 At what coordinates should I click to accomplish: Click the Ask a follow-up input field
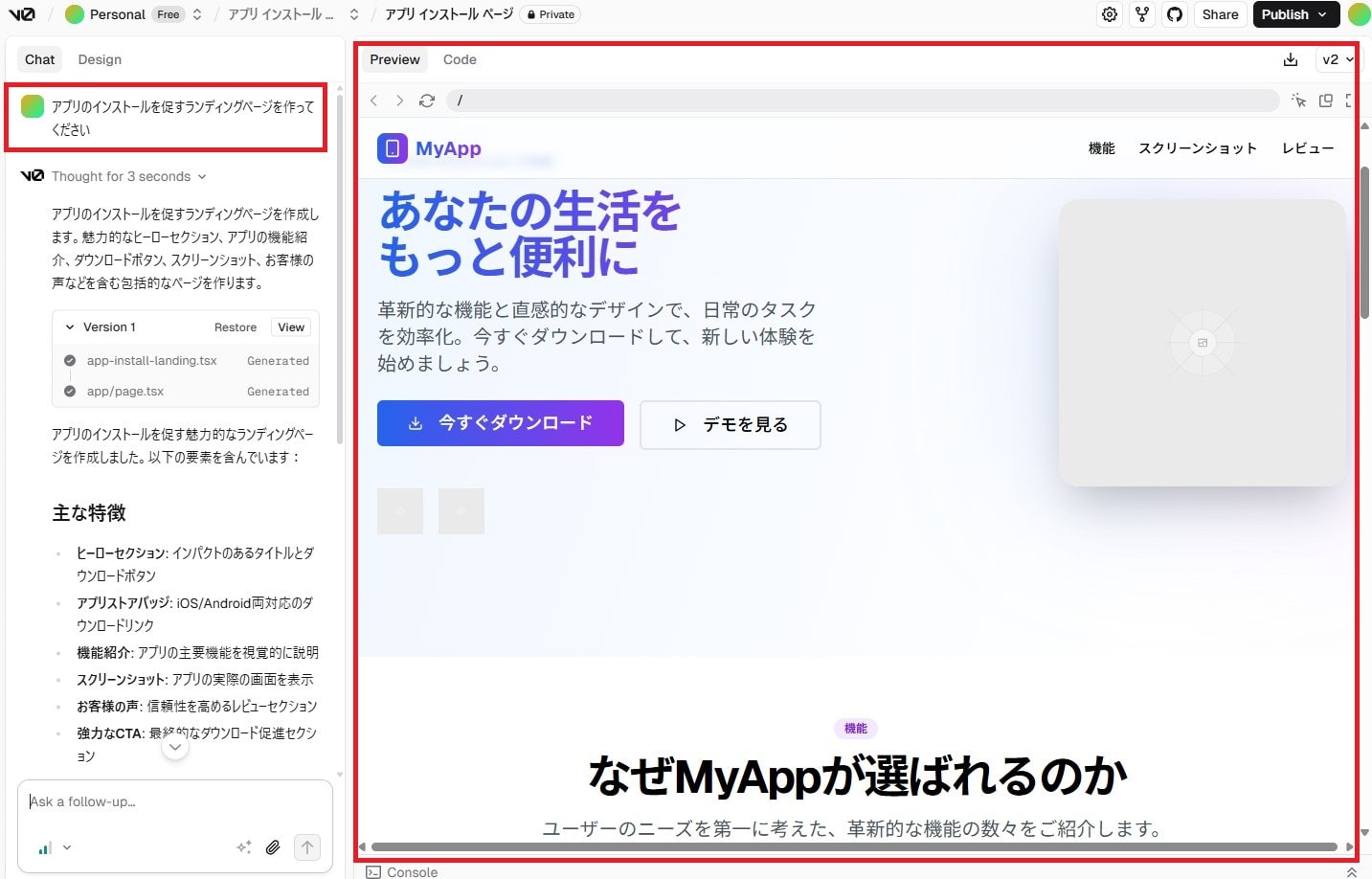[144, 801]
